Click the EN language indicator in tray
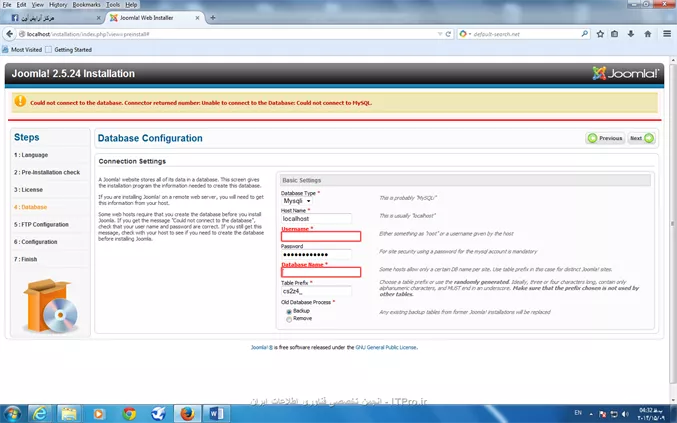The height and width of the screenshot is (423, 677). click(578, 413)
